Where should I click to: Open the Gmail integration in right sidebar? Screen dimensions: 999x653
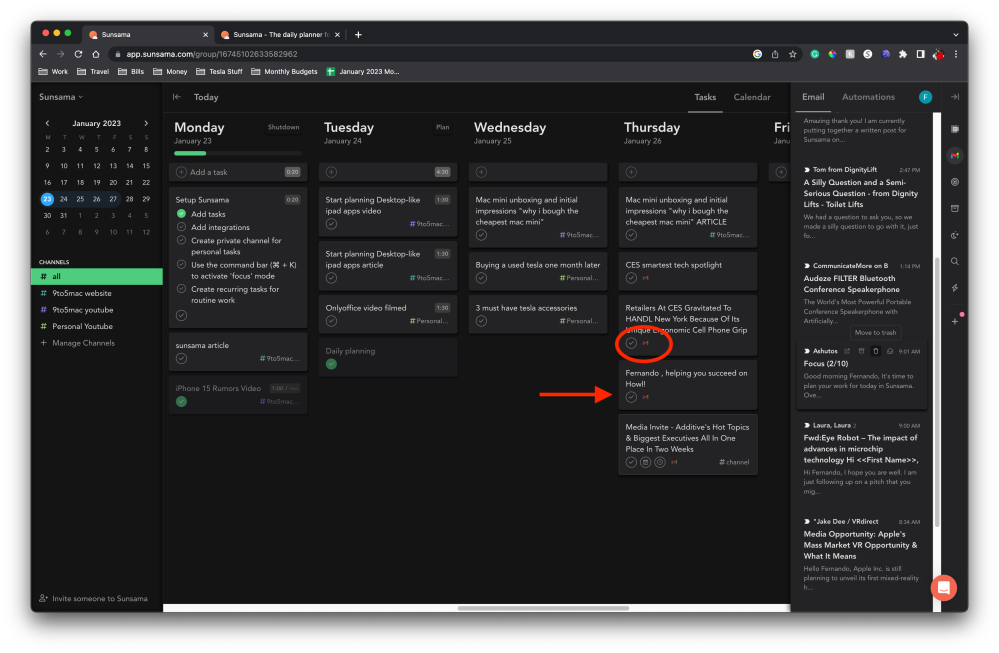[x=954, y=155]
